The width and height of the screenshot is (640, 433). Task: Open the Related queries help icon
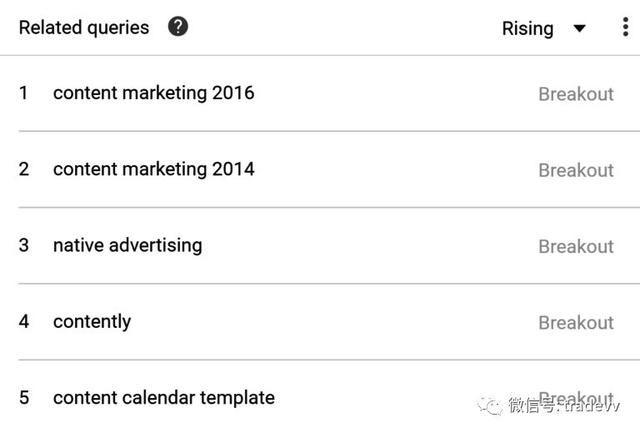pos(178,27)
